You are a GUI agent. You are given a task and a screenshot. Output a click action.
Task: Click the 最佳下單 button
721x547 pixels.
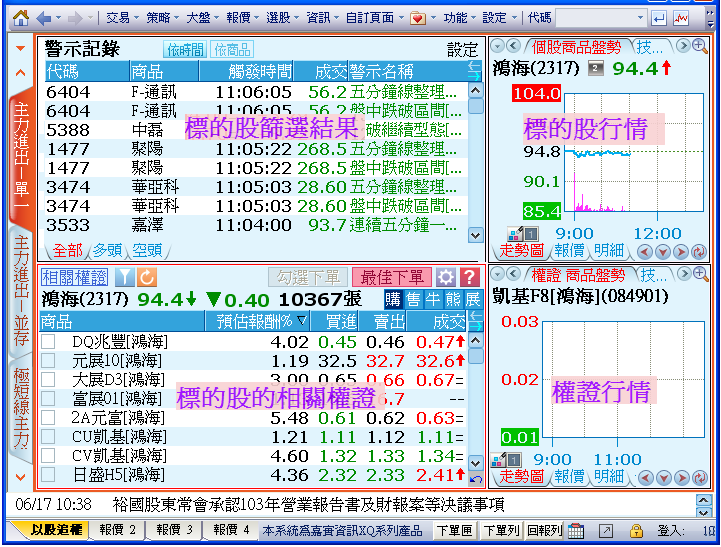(x=391, y=277)
